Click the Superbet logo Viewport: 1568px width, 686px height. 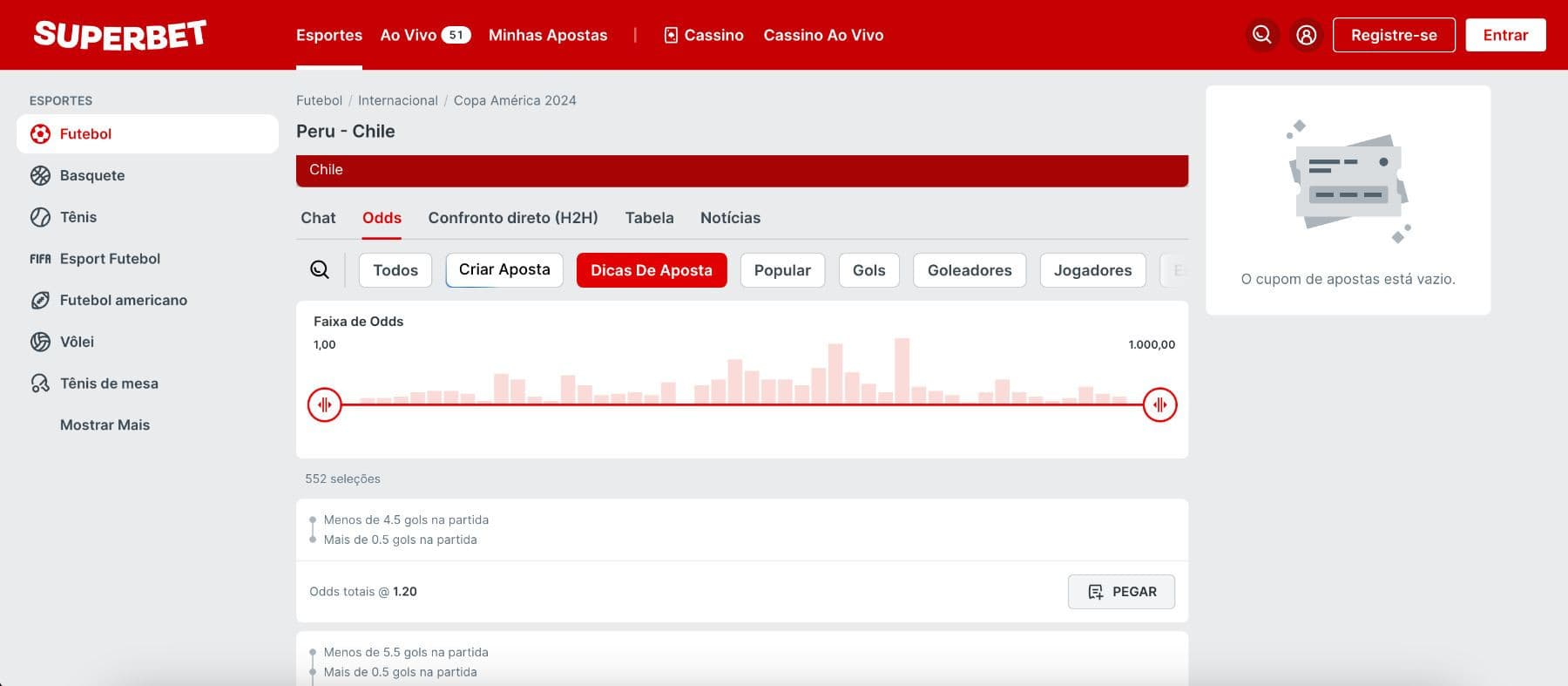pyautogui.click(x=119, y=35)
